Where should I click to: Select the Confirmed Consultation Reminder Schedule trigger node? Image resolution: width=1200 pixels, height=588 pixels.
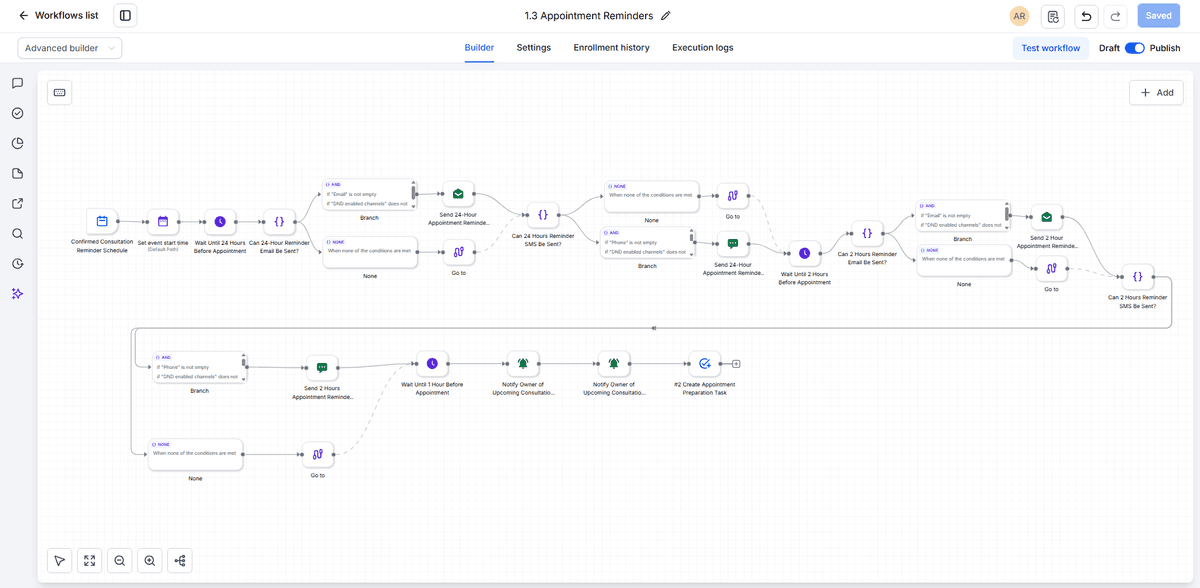102,221
